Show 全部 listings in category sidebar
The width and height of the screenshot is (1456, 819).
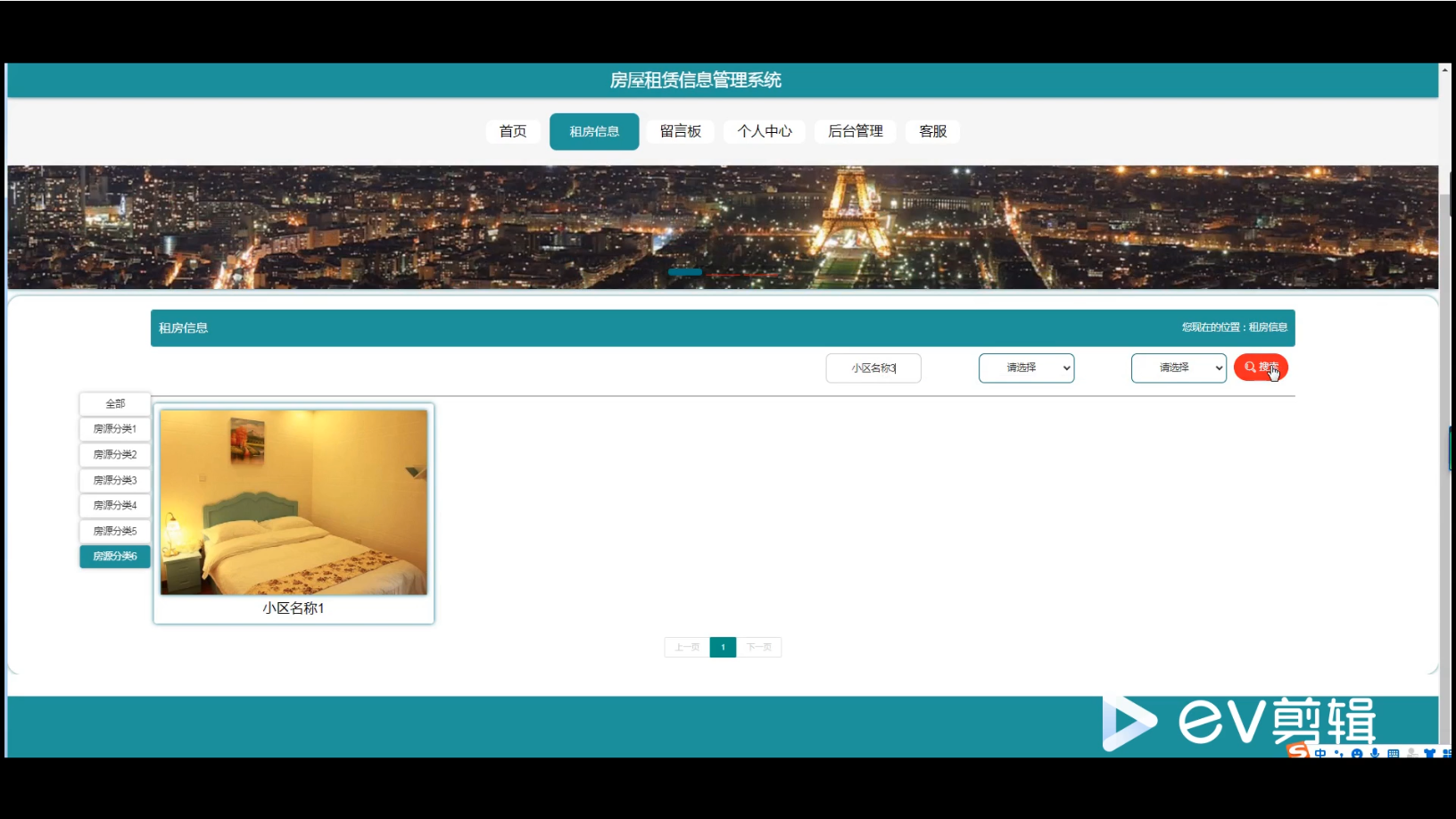coord(115,403)
